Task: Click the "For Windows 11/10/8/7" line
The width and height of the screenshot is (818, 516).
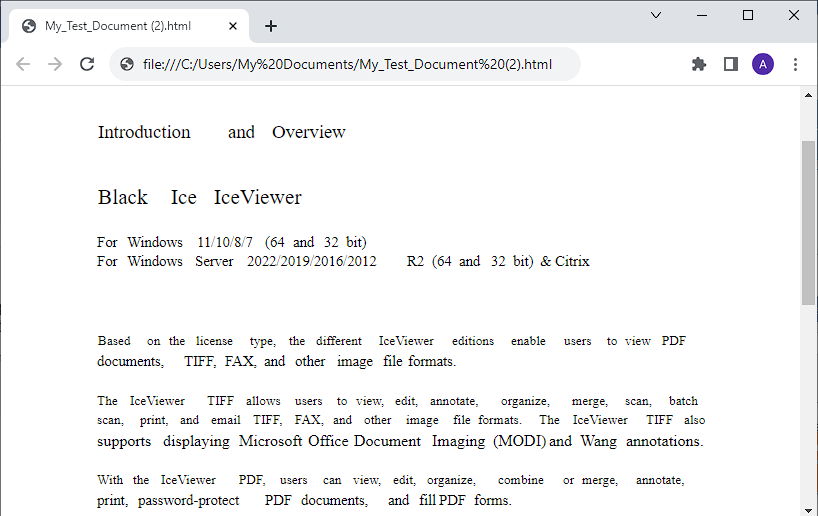Action: [x=232, y=243]
